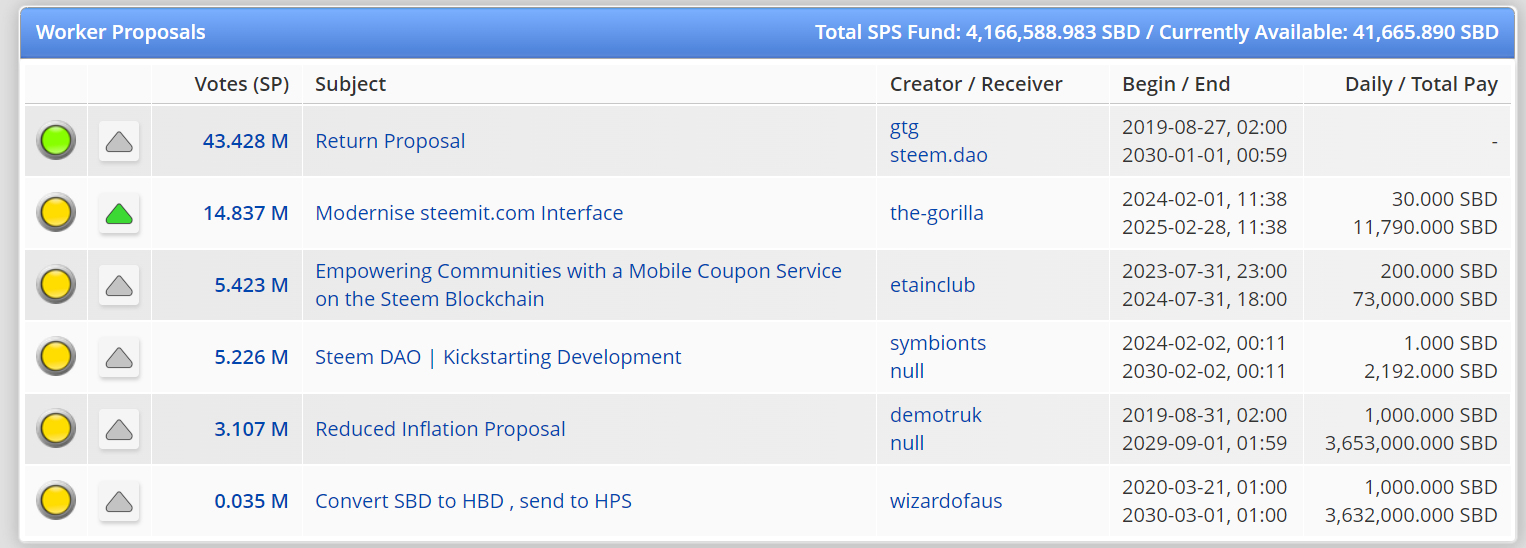
Task: Click yellow status indicator on etainclub proposal row
Action: click(x=56, y=285)
